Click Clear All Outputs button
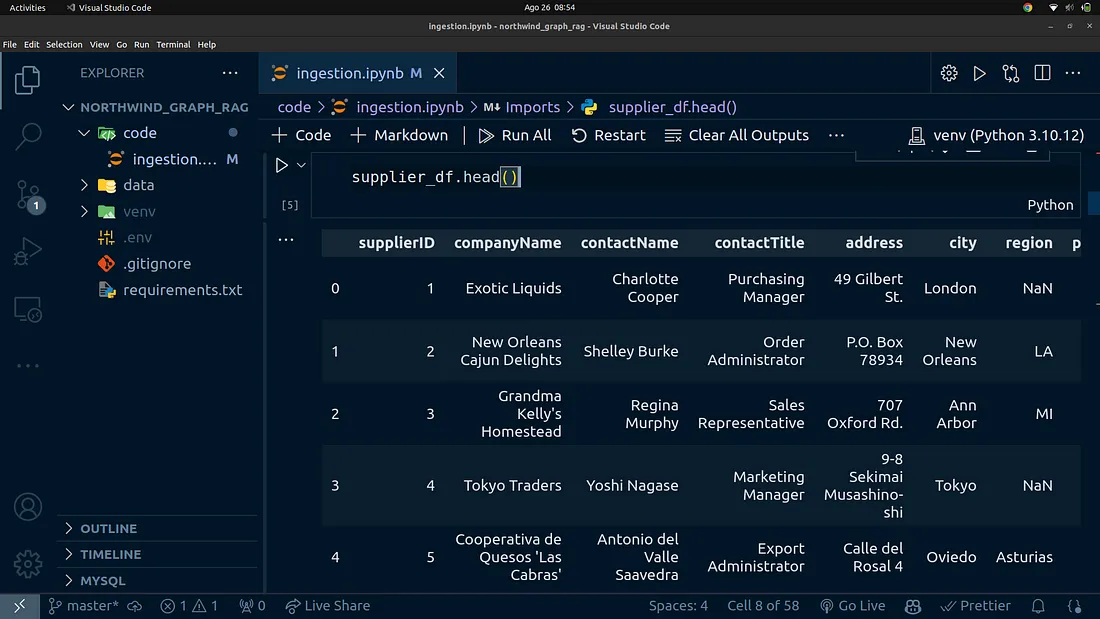This screenshot has height=619, width=1100. [x=737, y=135]
